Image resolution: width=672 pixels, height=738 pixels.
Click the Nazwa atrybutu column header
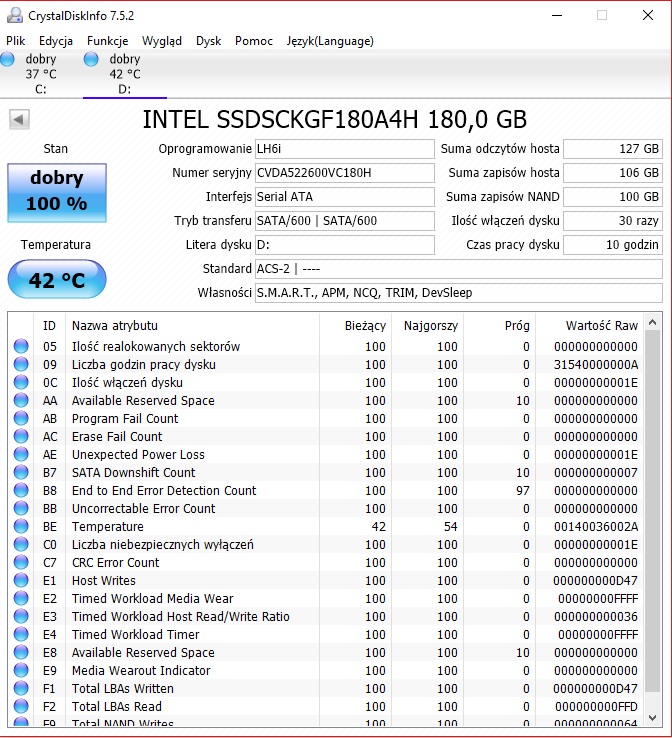pyautogui.click(x=192, y=326)
